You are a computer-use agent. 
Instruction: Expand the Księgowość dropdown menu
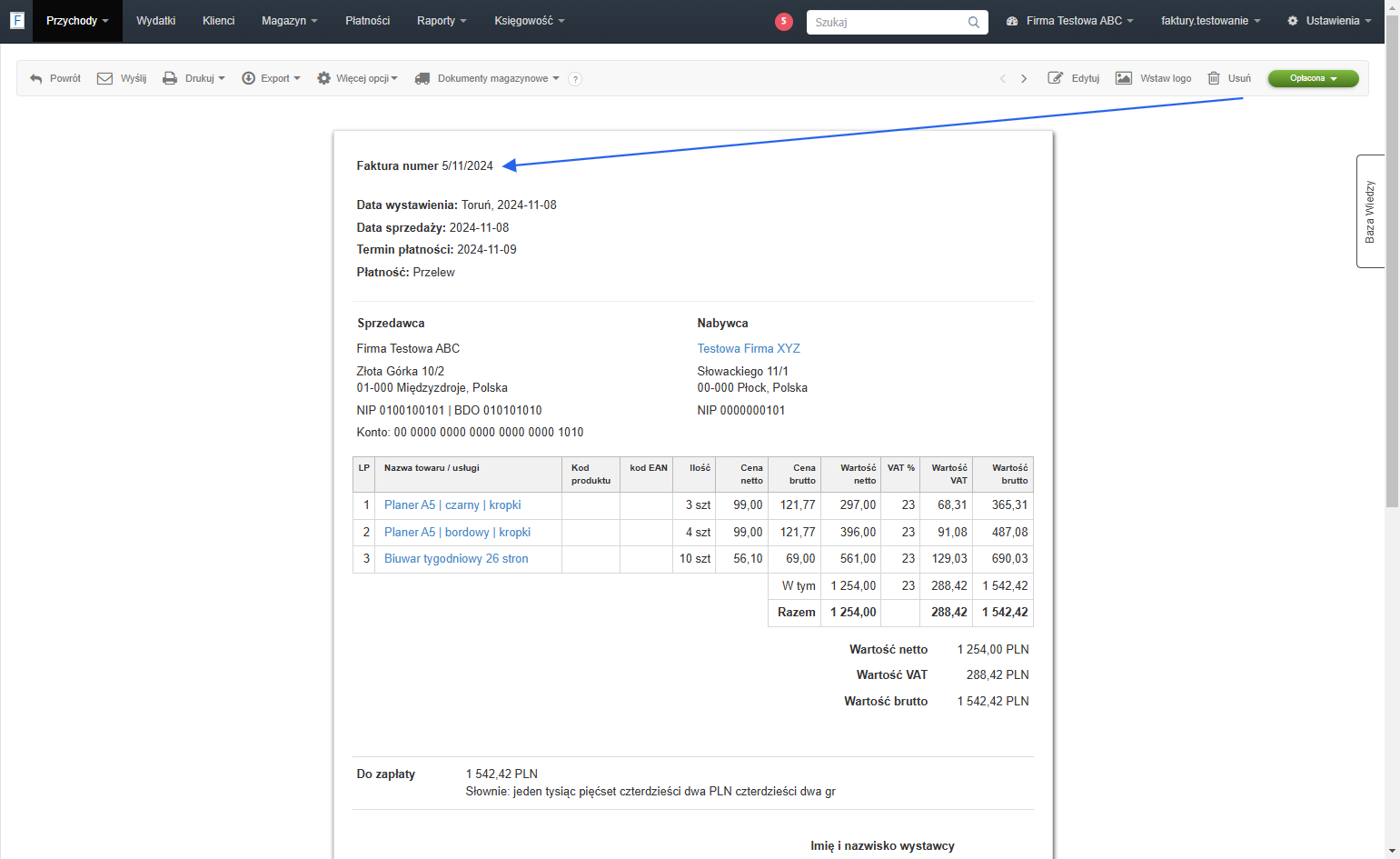(530, 21)
